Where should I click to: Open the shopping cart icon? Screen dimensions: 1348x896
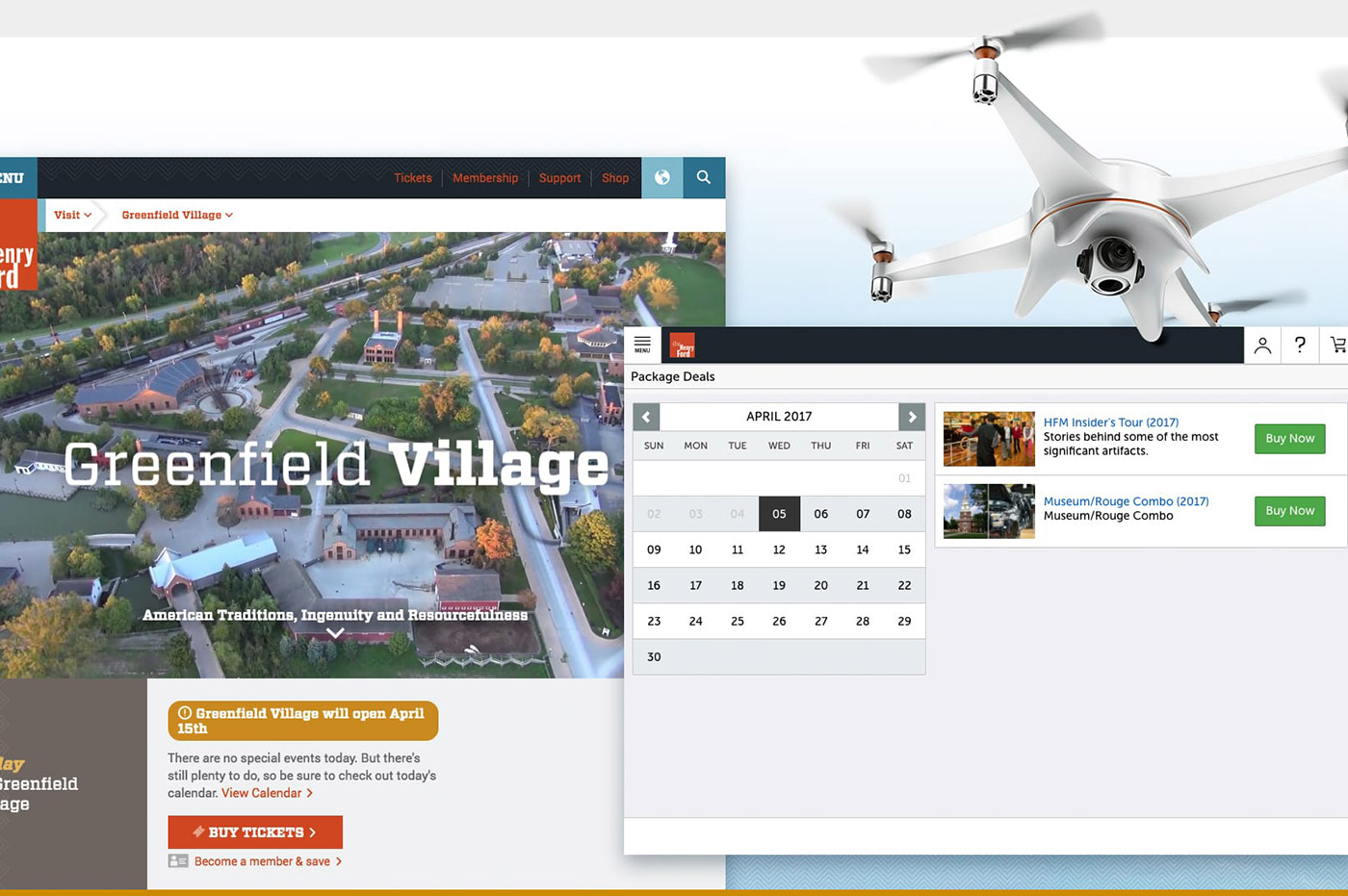click(x=1337, y=345)
